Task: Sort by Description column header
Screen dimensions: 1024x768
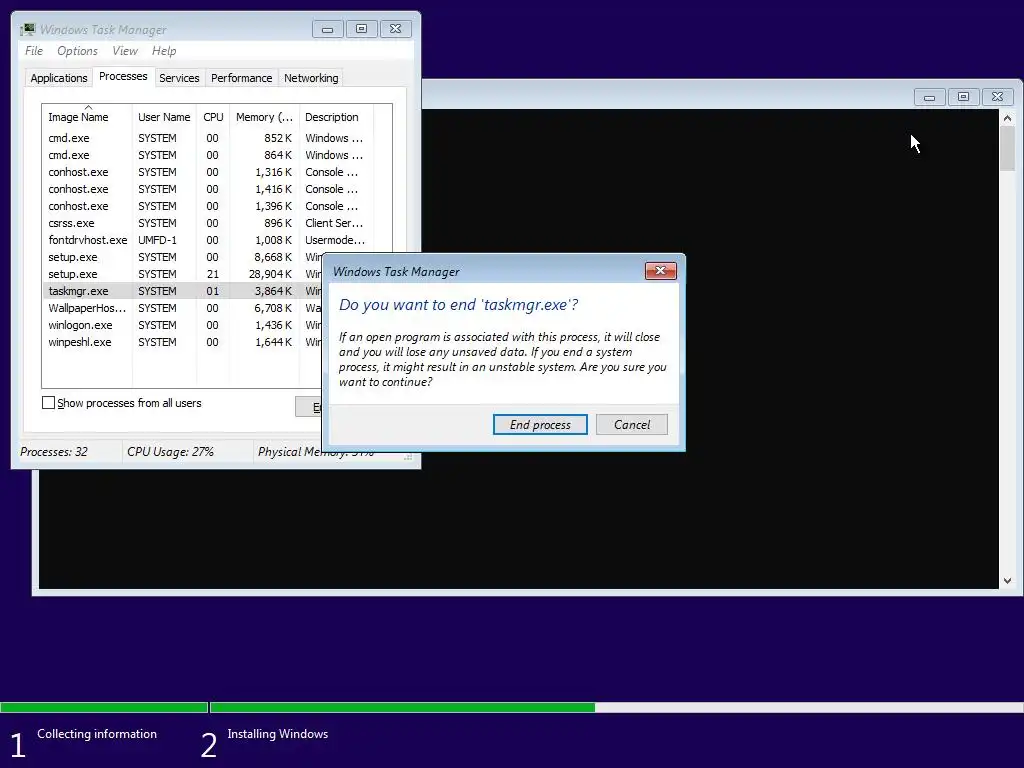Action: (x=336, y=117)
